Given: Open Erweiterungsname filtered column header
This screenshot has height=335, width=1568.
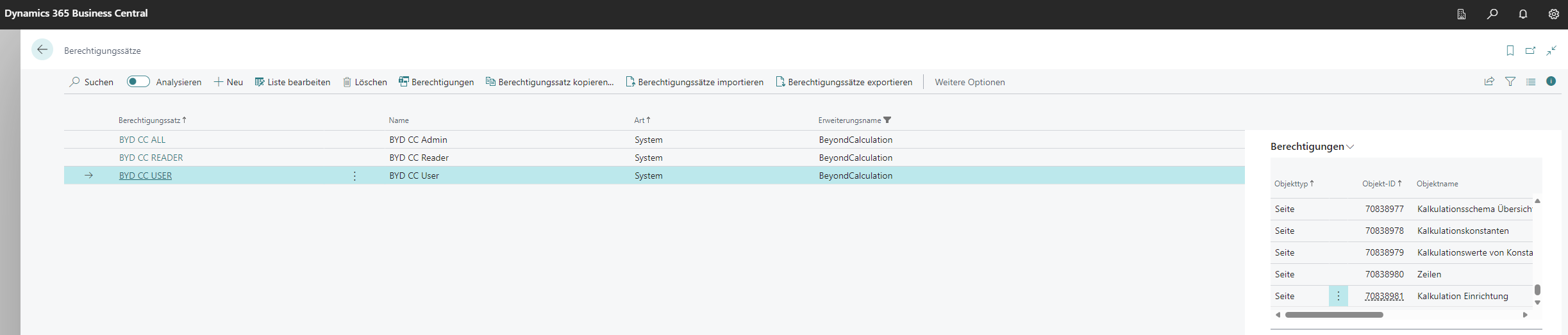Looking at the screenshot, I should point(855,120).
